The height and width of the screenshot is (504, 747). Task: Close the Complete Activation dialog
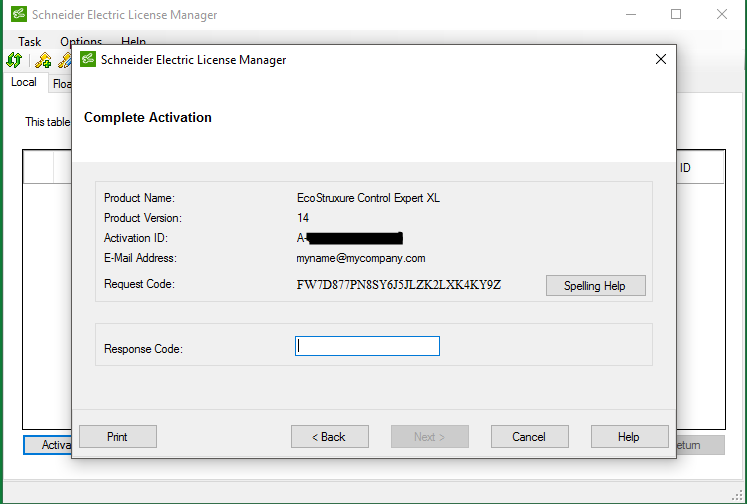tap(661, 60)
